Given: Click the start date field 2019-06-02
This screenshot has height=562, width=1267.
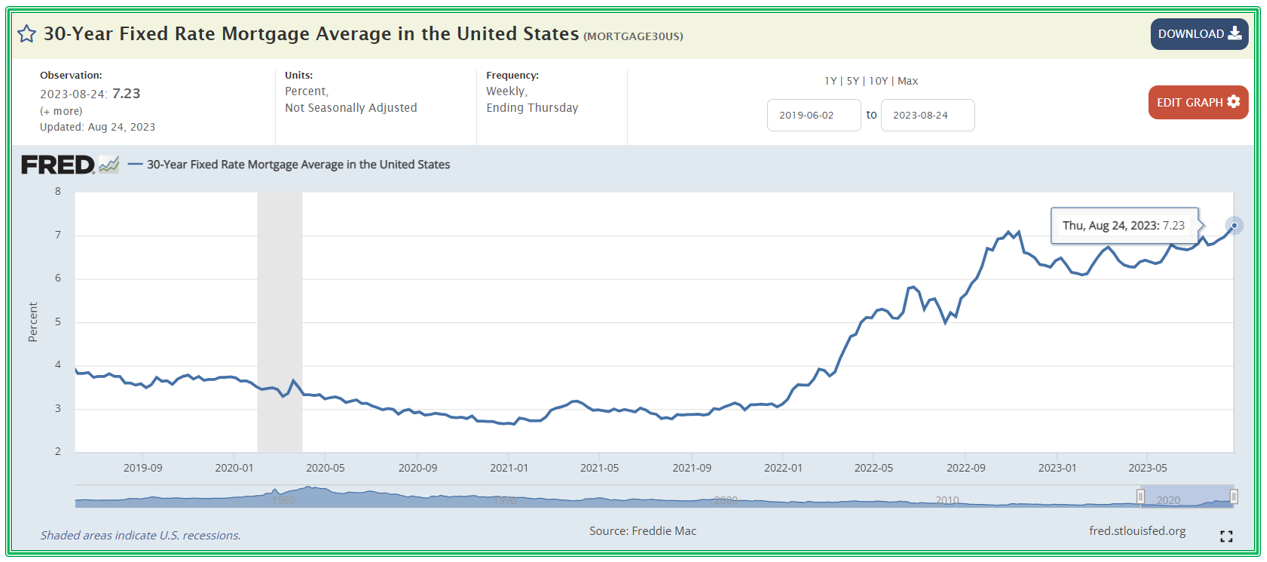Looking at the screenshot, I should [x=814, y=115].
